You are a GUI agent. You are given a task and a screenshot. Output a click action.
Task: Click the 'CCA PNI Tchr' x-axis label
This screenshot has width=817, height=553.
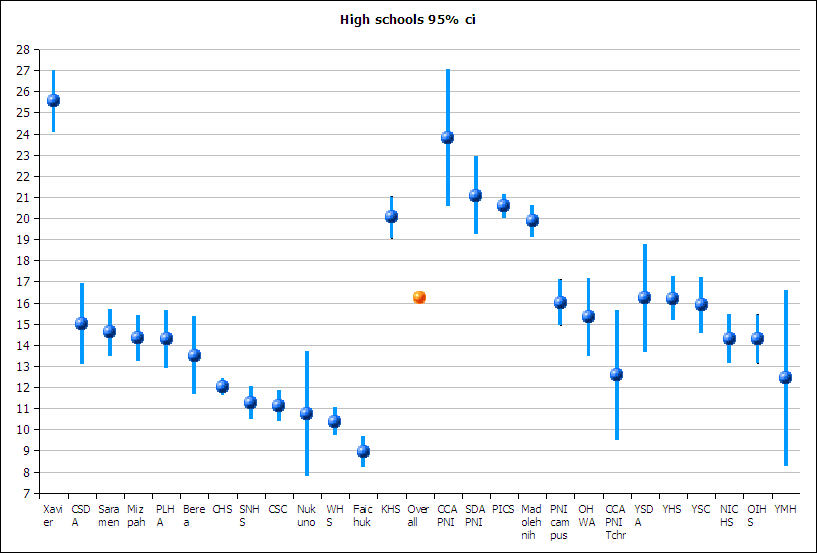[615, 522]
